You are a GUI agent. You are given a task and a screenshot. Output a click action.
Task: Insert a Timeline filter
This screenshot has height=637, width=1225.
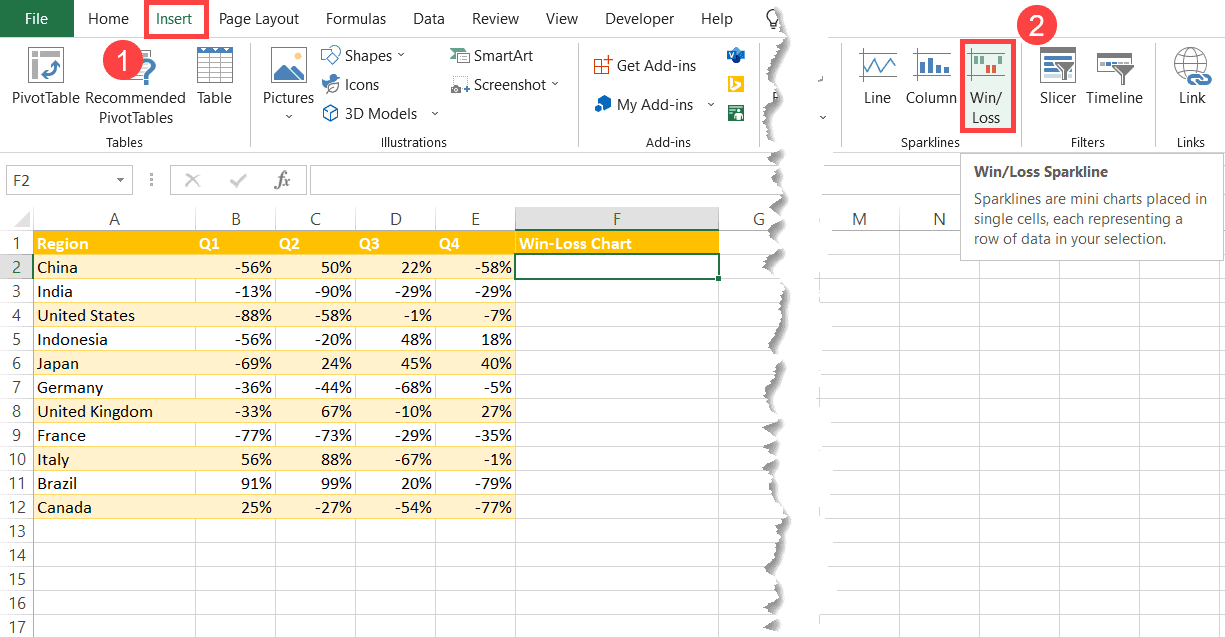[x=1114, y=80]
